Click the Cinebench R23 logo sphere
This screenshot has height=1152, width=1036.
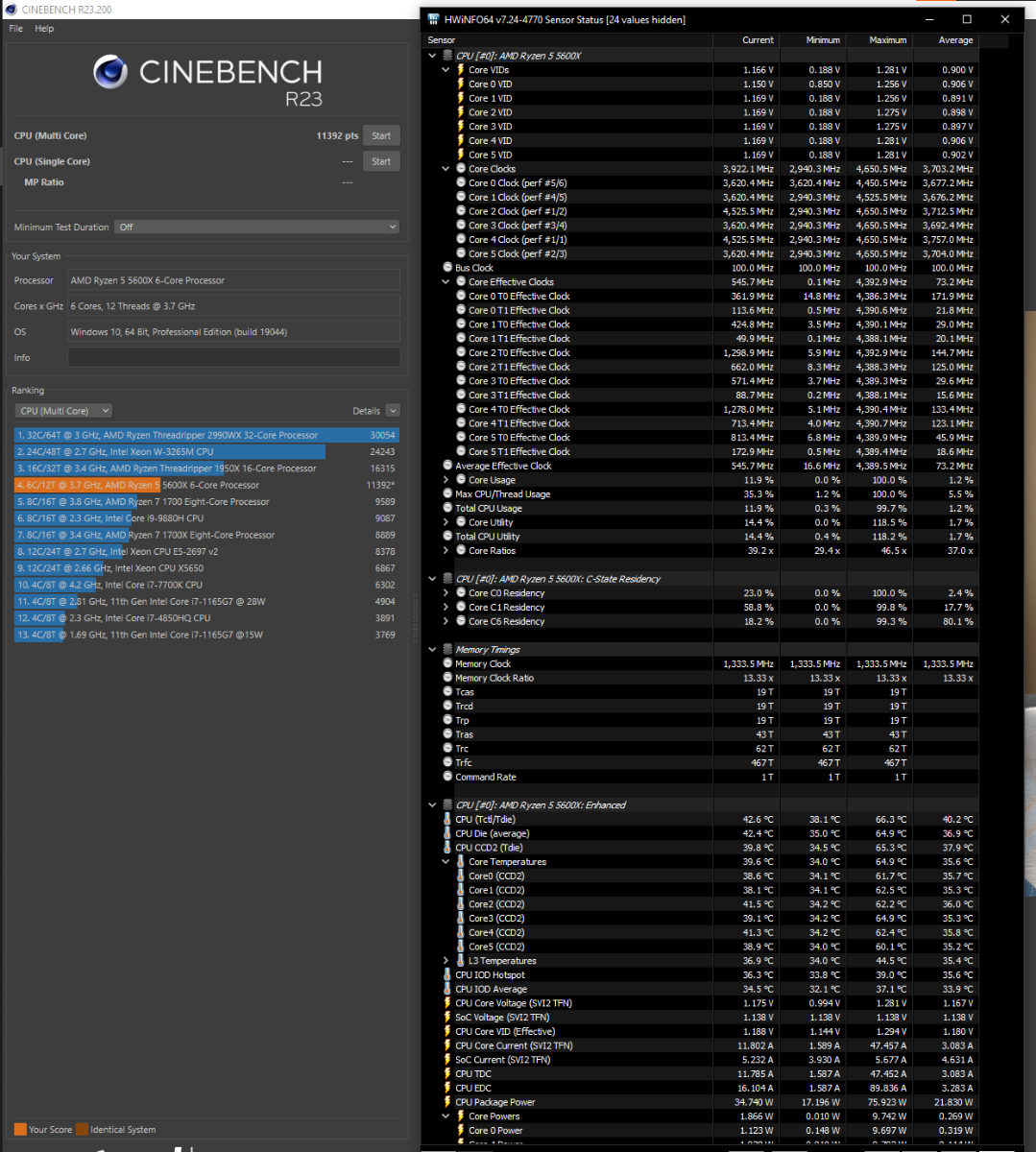tap(111, 74)
